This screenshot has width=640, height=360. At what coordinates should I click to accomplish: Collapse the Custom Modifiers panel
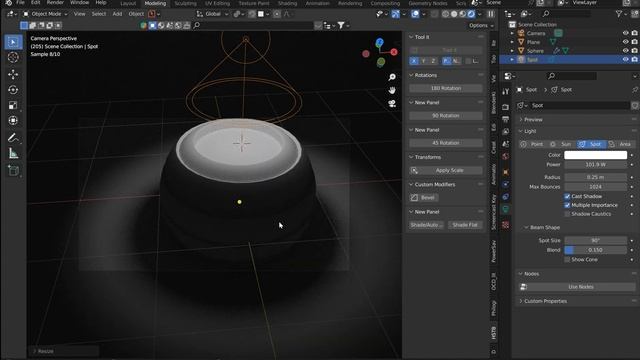tap(411, 184)
